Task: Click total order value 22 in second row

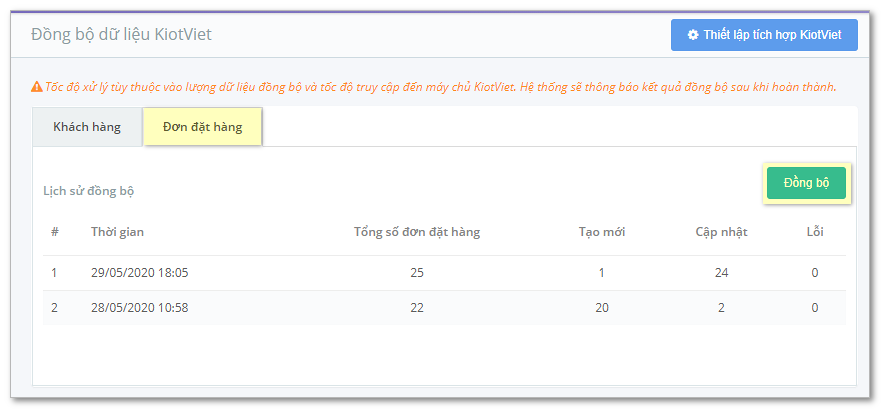Action: (x=417, y=308)
